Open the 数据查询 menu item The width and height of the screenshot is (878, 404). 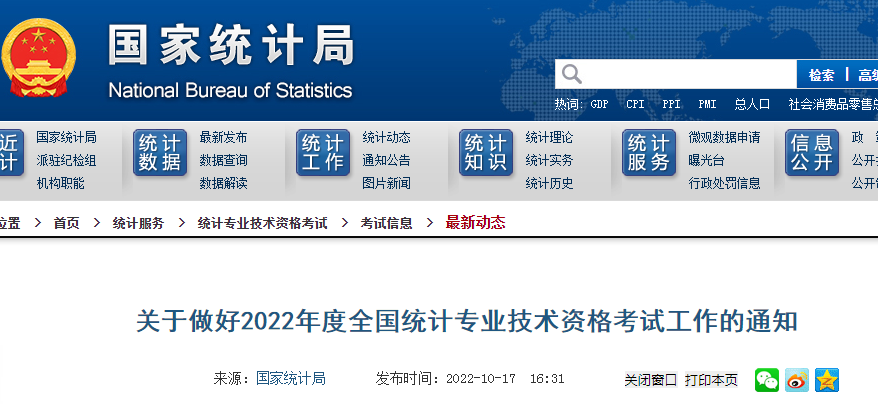pos(223,160)
